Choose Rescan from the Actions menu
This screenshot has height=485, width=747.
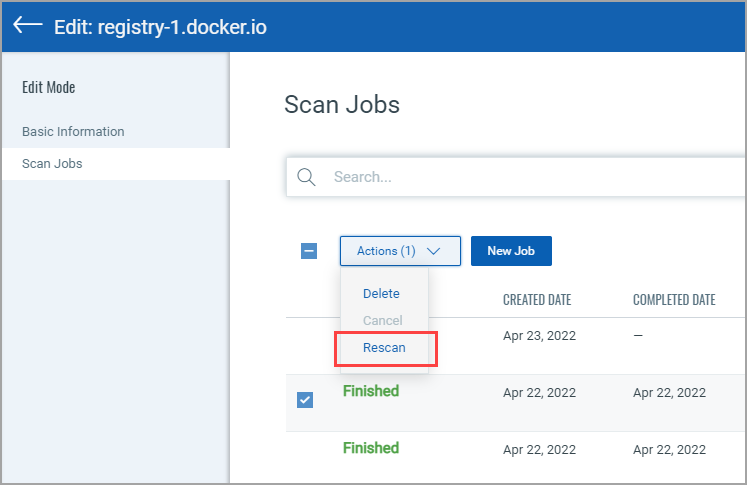click(384, 348)
